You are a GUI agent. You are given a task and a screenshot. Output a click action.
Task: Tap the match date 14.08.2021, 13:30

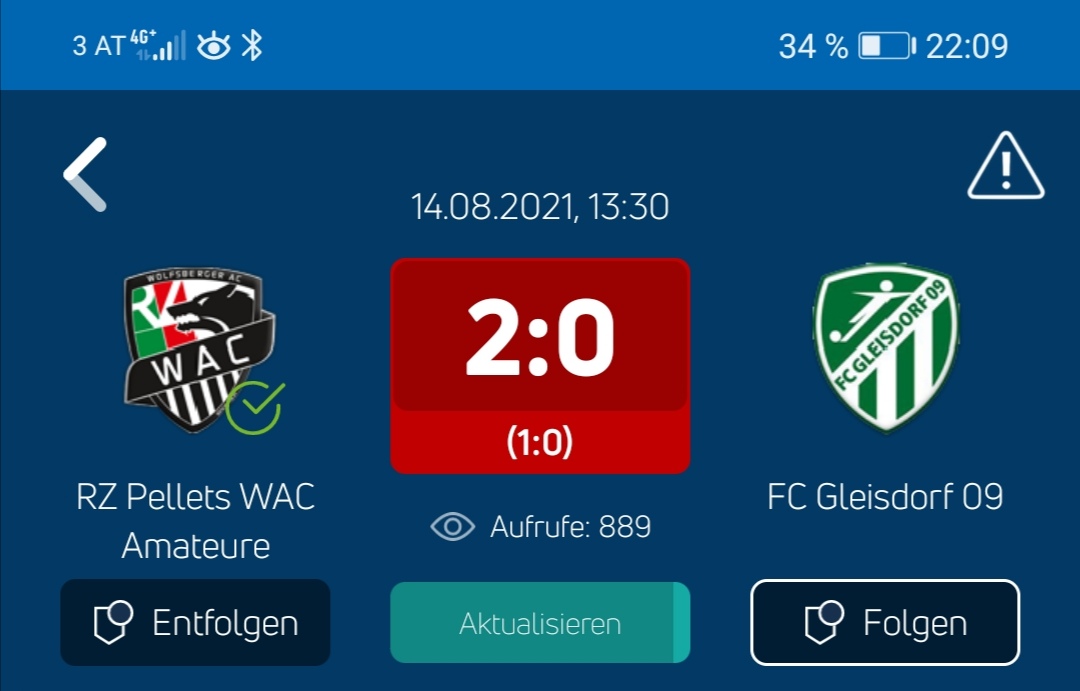(x=540, y=207)
